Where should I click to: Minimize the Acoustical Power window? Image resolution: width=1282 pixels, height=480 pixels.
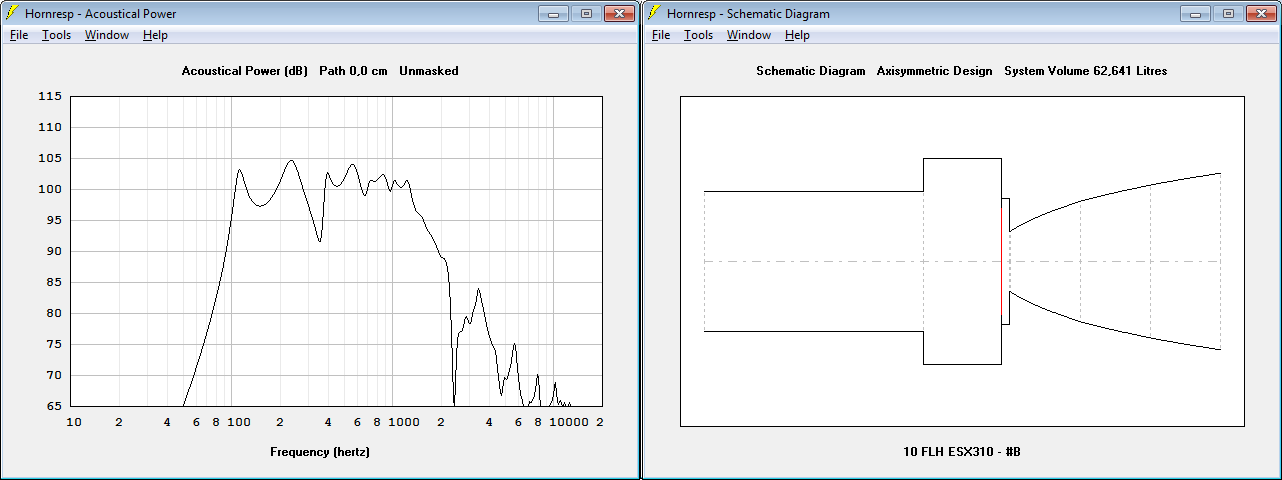click(553, 13)
